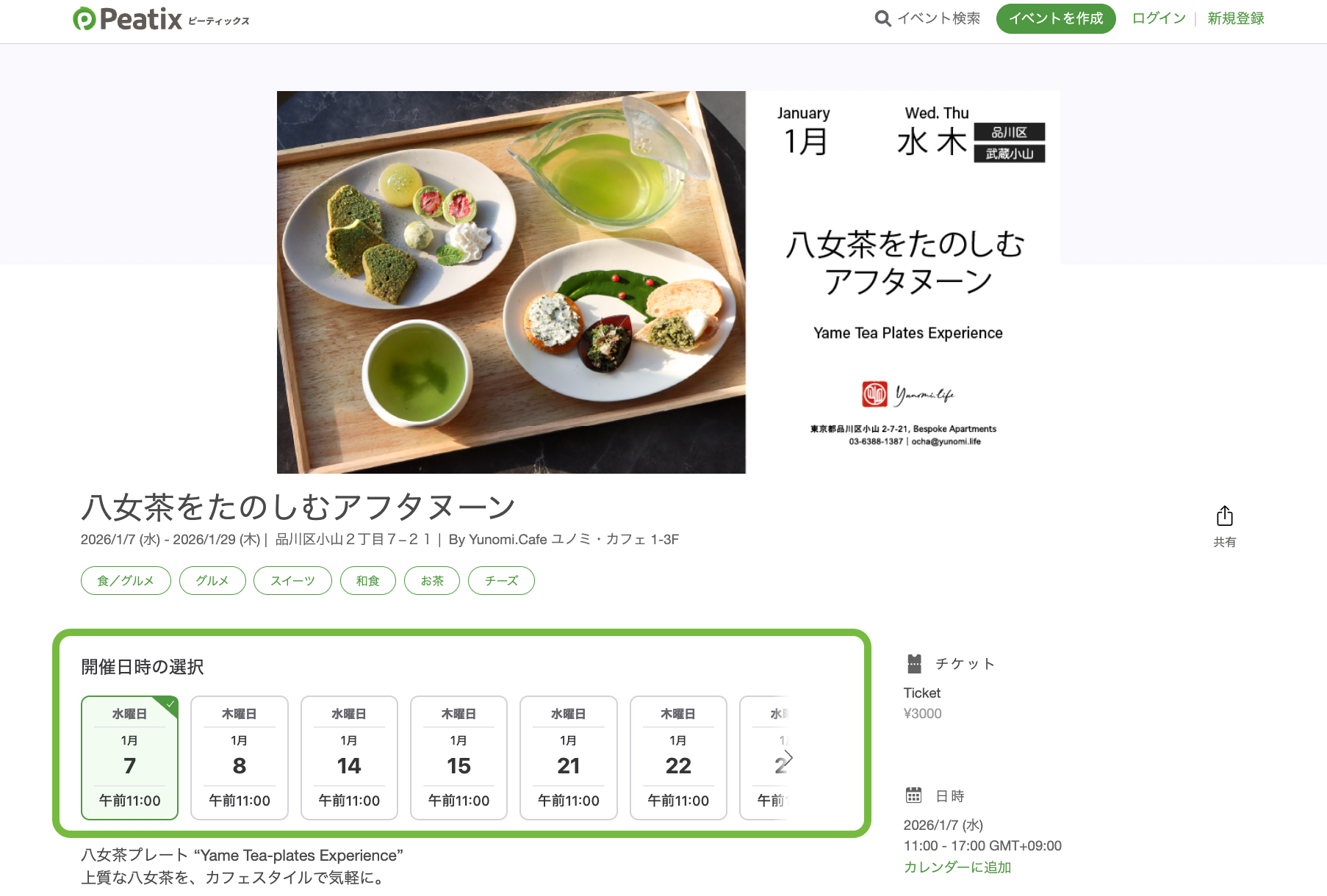Select the January 8 Thursday date card

point(240,757)
